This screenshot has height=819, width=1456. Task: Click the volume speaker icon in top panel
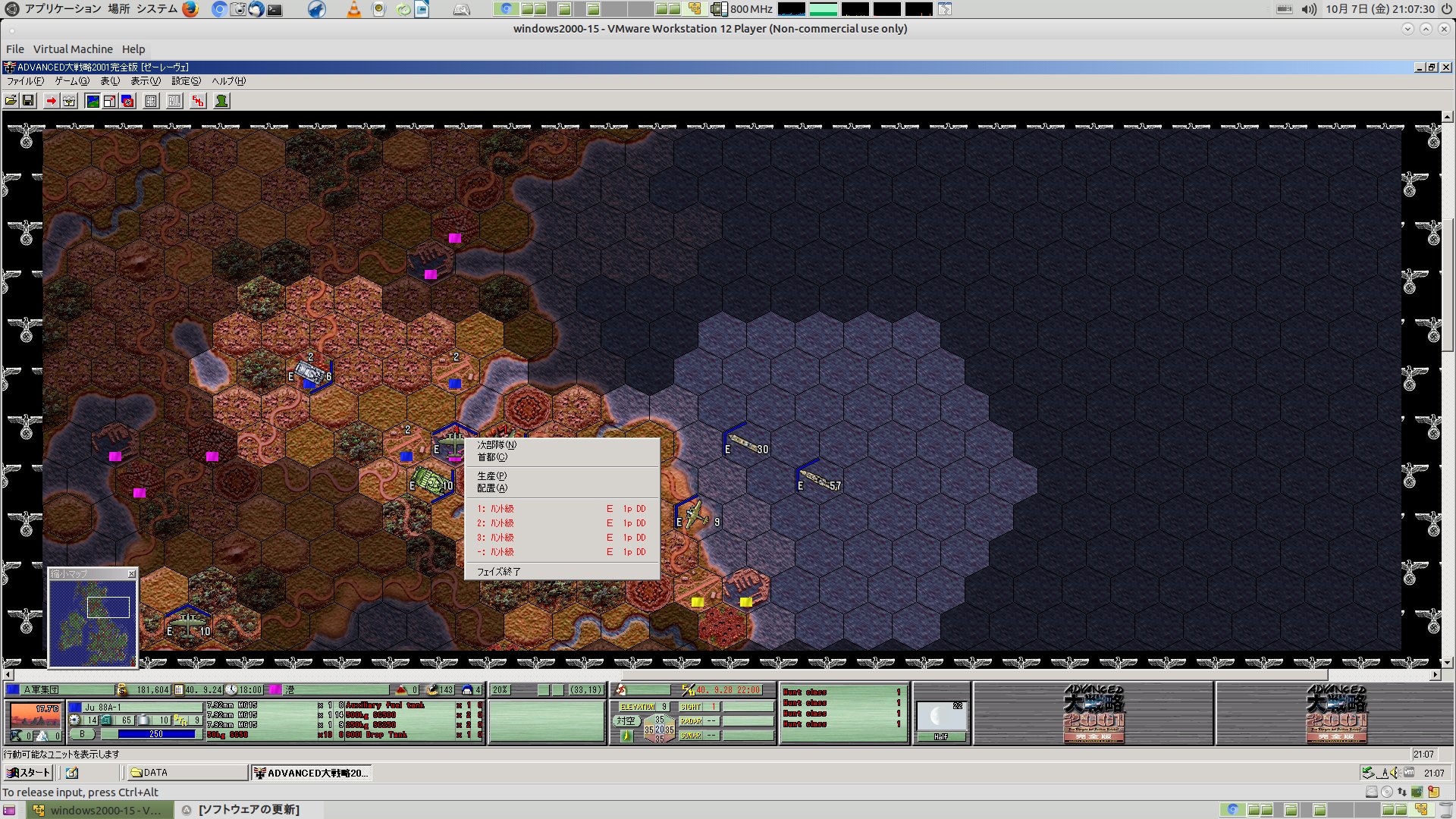coord(1309,9)
